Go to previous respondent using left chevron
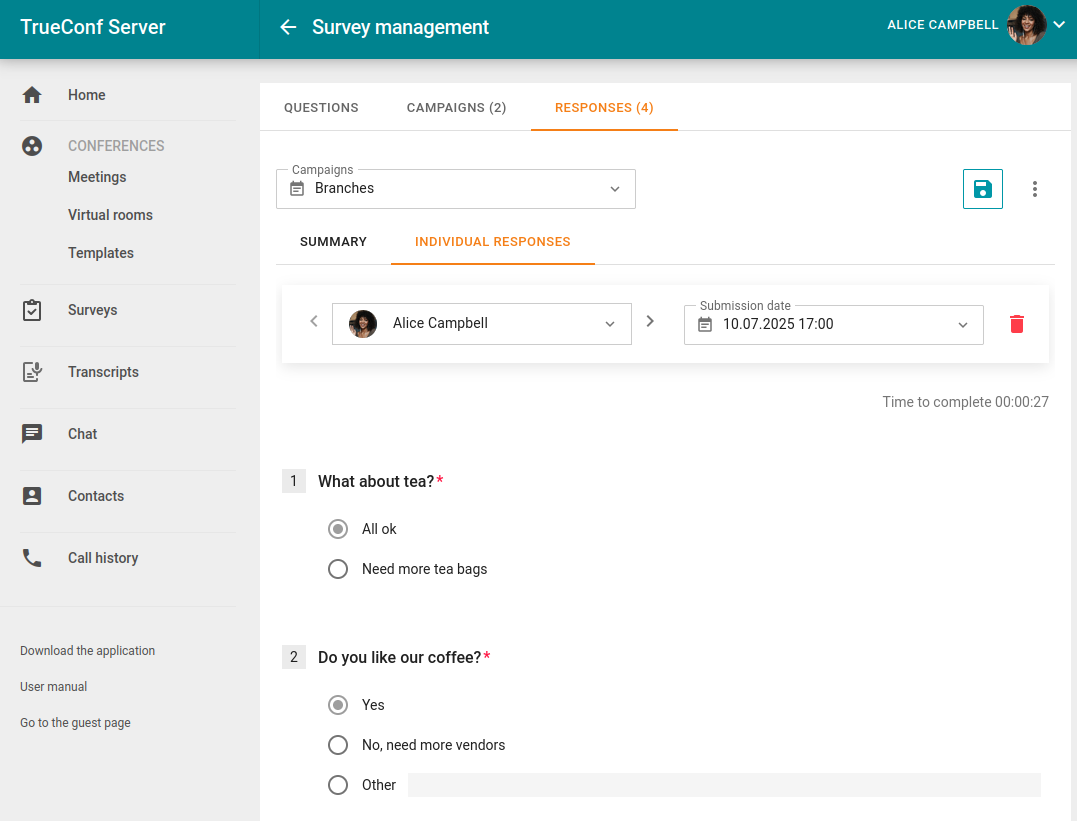 314,322
